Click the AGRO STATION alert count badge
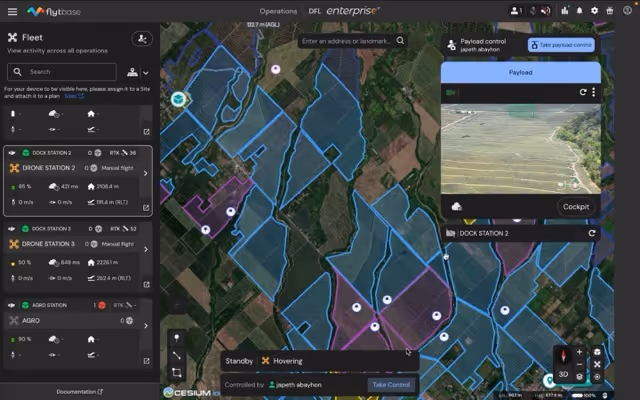The width and height of the screenshot is (640, 400). tap(100, 305)
